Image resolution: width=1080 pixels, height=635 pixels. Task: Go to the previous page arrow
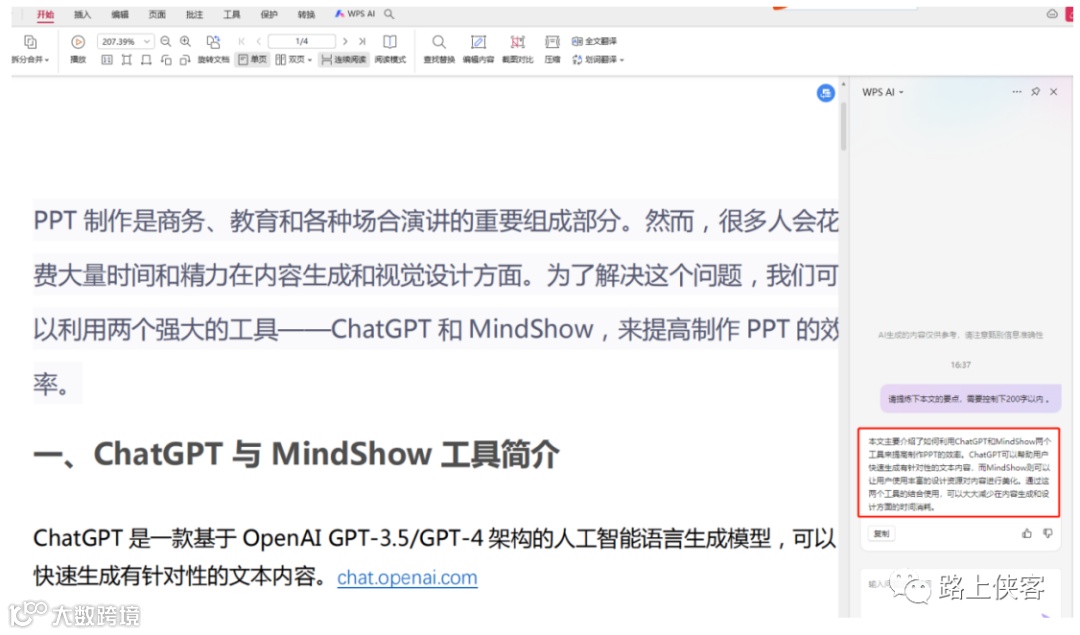(259, 41)
